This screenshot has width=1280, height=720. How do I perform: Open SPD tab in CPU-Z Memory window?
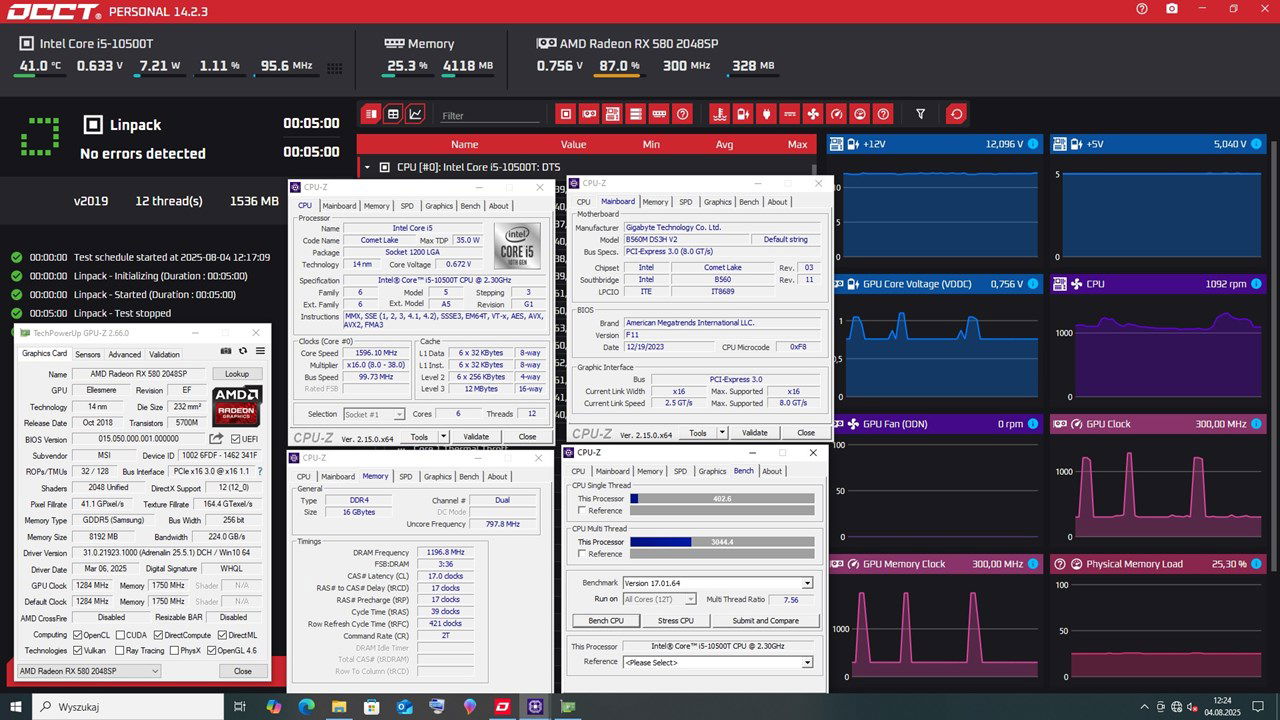pyautogui.click(x=406, y=476)
